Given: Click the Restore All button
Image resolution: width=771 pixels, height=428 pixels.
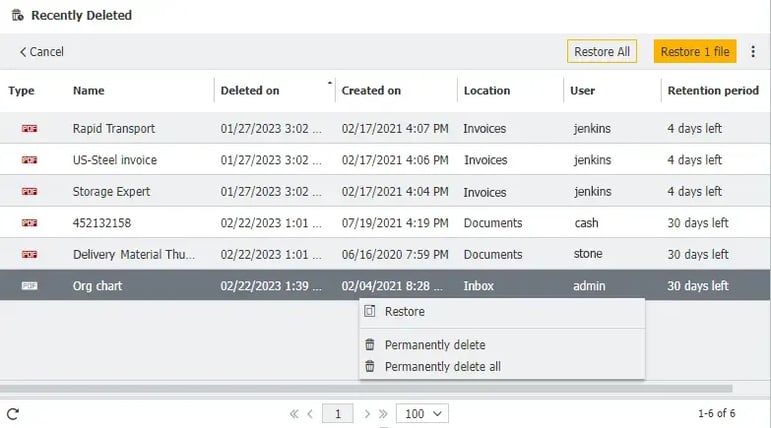Looking at the screenshot, I should [x=602, y=51].
